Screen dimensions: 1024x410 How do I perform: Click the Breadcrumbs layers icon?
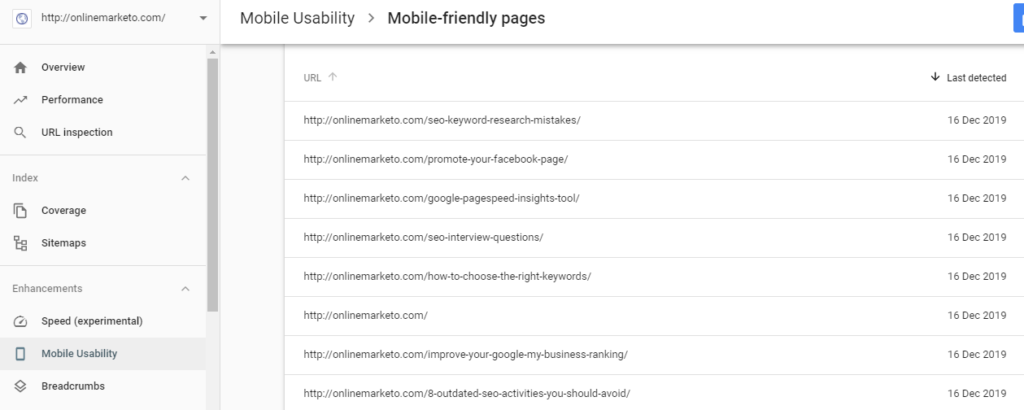[20, 386]
